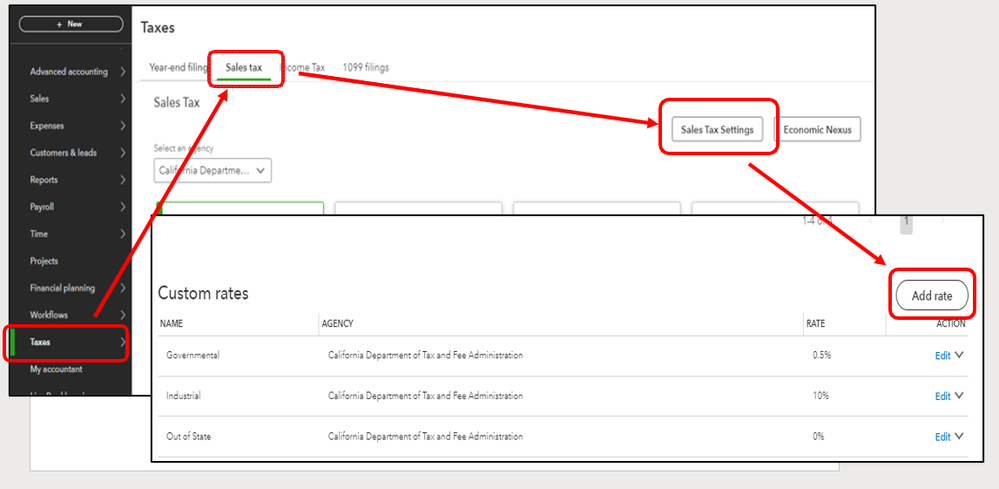Switch to the Year-end filing tab
This screenshot has width=999, height=489.
tap(178, 67)
